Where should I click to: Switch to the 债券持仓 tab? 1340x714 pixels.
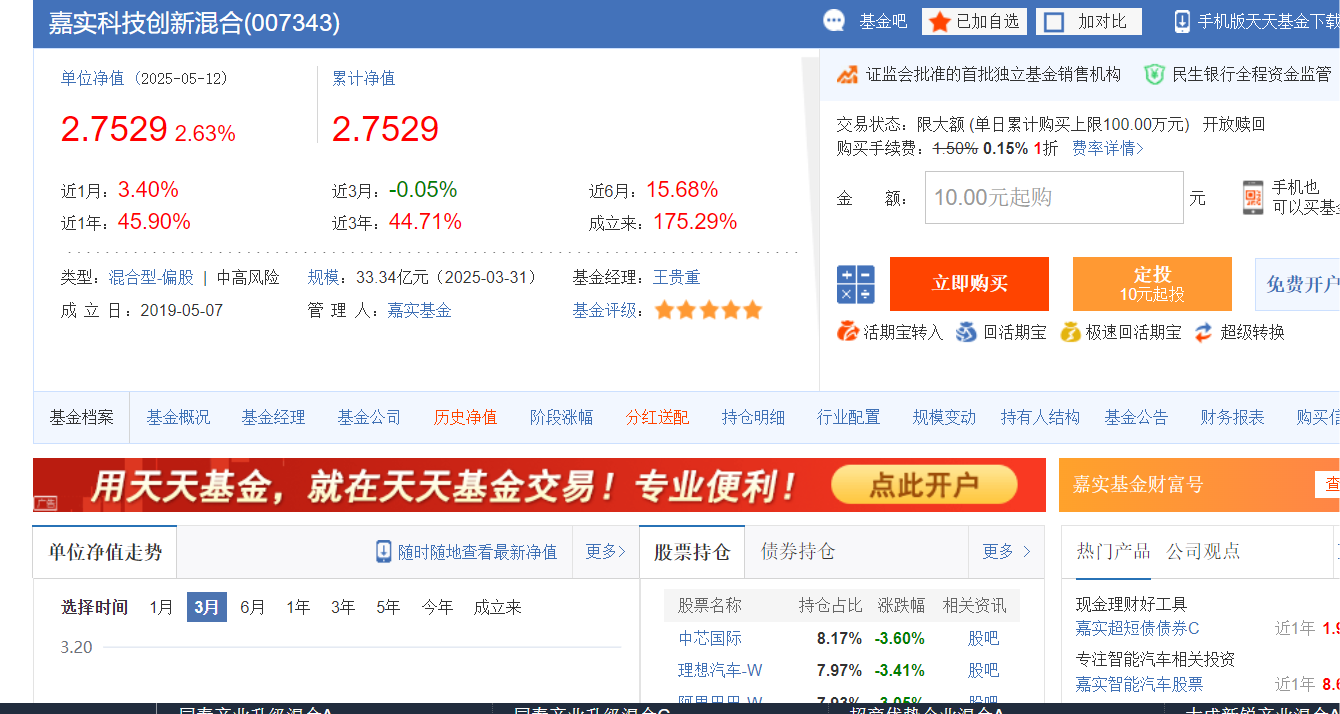798,551
